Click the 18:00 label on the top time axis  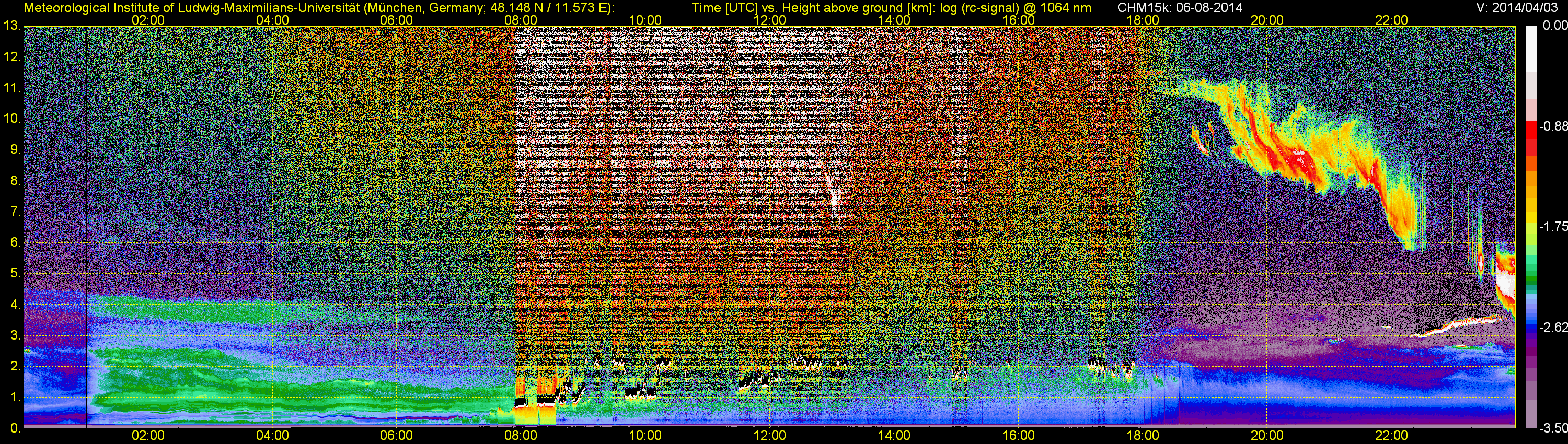point(1143,20)
